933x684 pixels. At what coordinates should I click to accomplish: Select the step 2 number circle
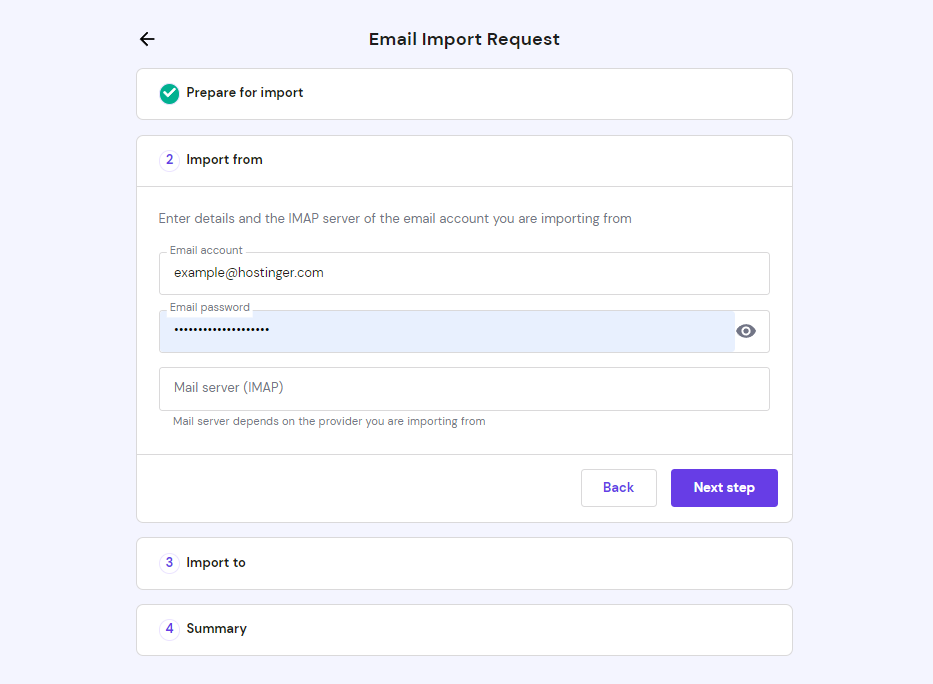coord(169,160)
